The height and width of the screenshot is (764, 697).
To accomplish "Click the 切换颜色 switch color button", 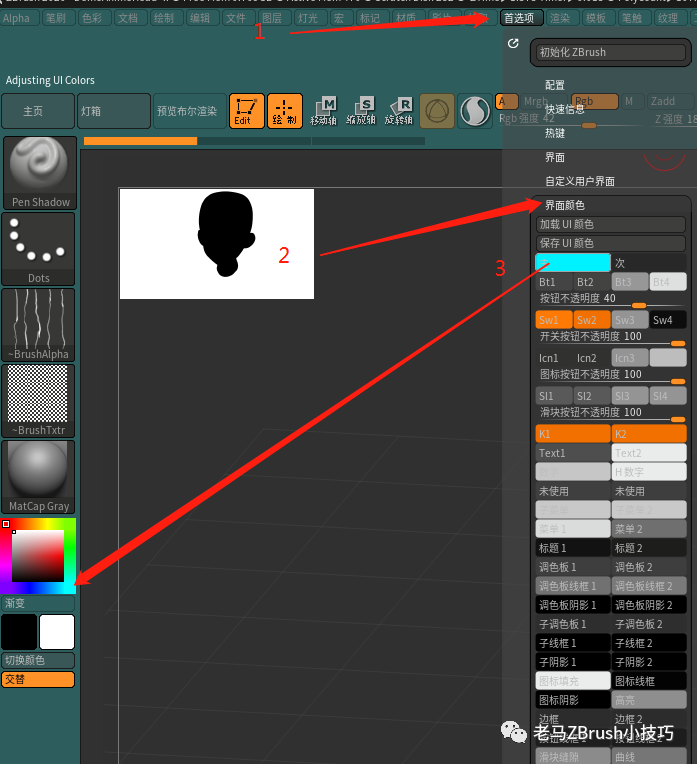I will pyautogui.click(x=38, y=660).
